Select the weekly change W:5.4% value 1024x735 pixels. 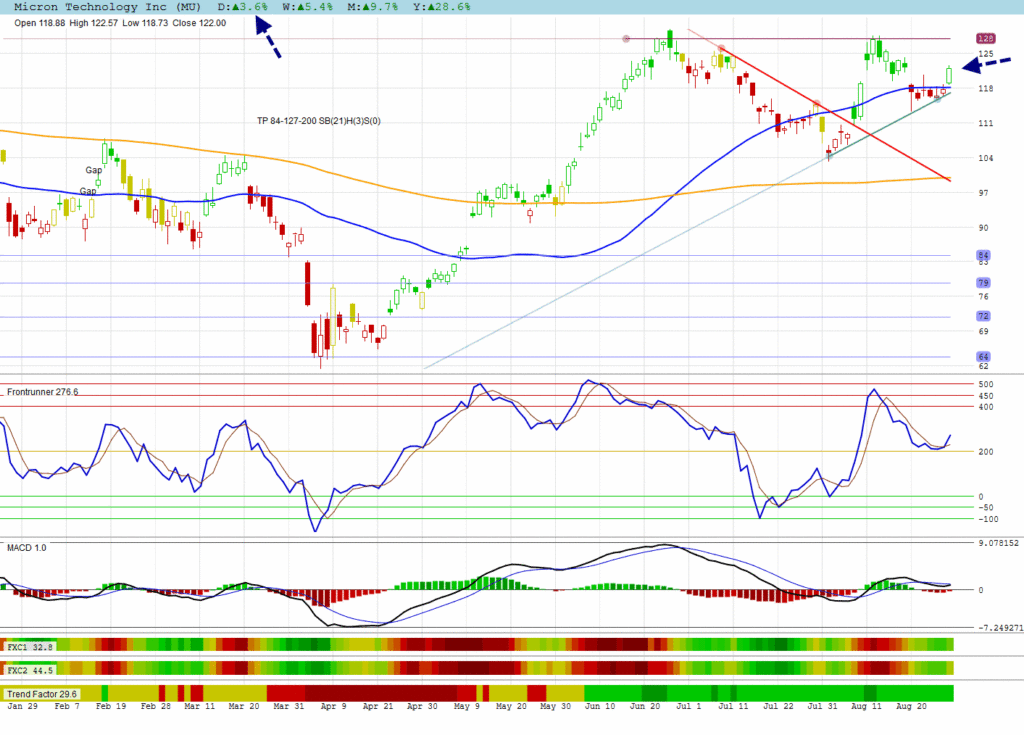pyautogui.click(x=308, y=7)
